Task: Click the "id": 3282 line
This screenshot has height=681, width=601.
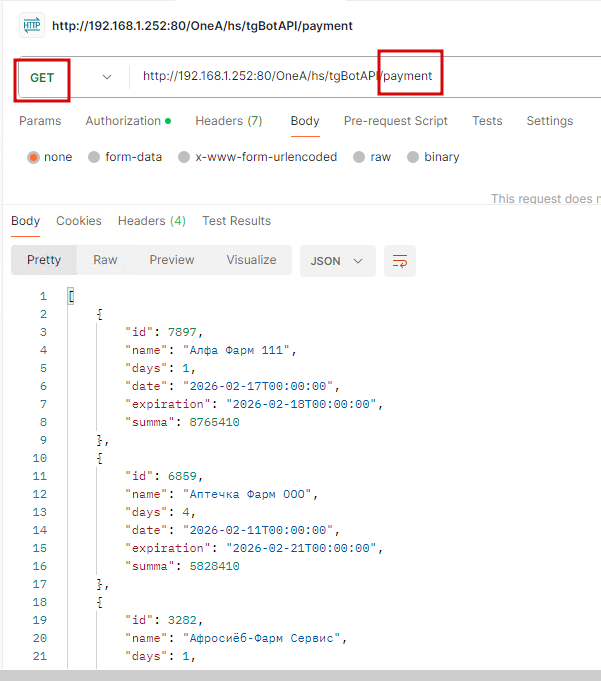Action: tap(164, 620)
